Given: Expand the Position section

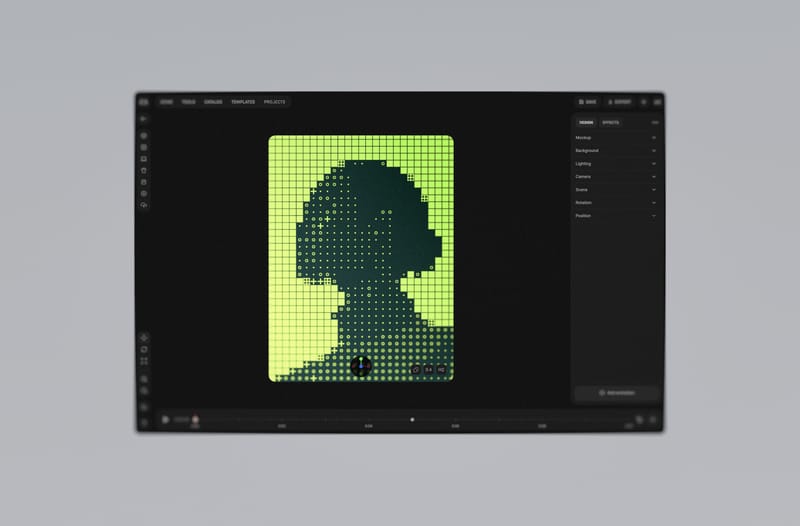Looking at the screenshot, I should tap(616, 216).
